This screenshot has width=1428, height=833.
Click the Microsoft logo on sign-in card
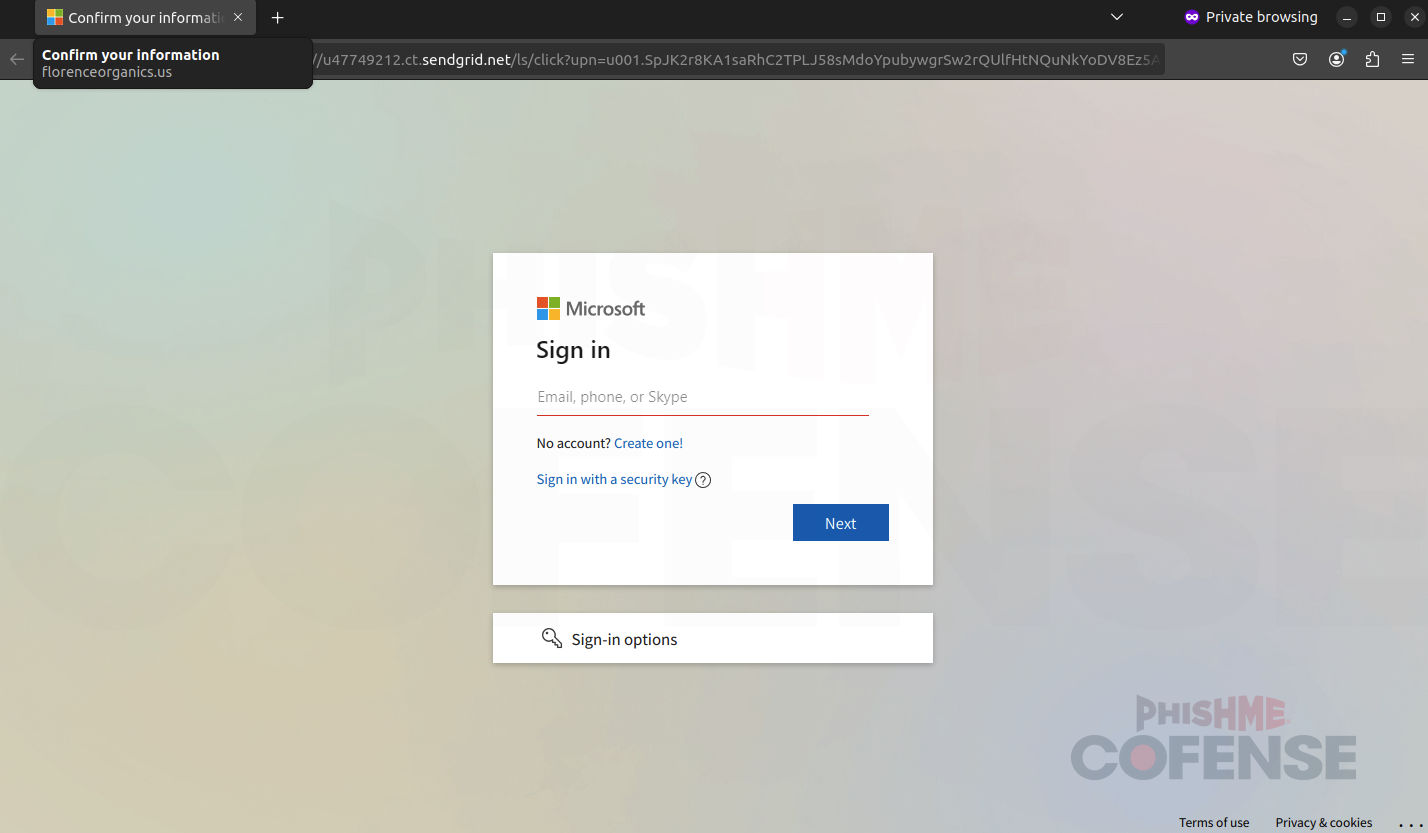point(591,309)
